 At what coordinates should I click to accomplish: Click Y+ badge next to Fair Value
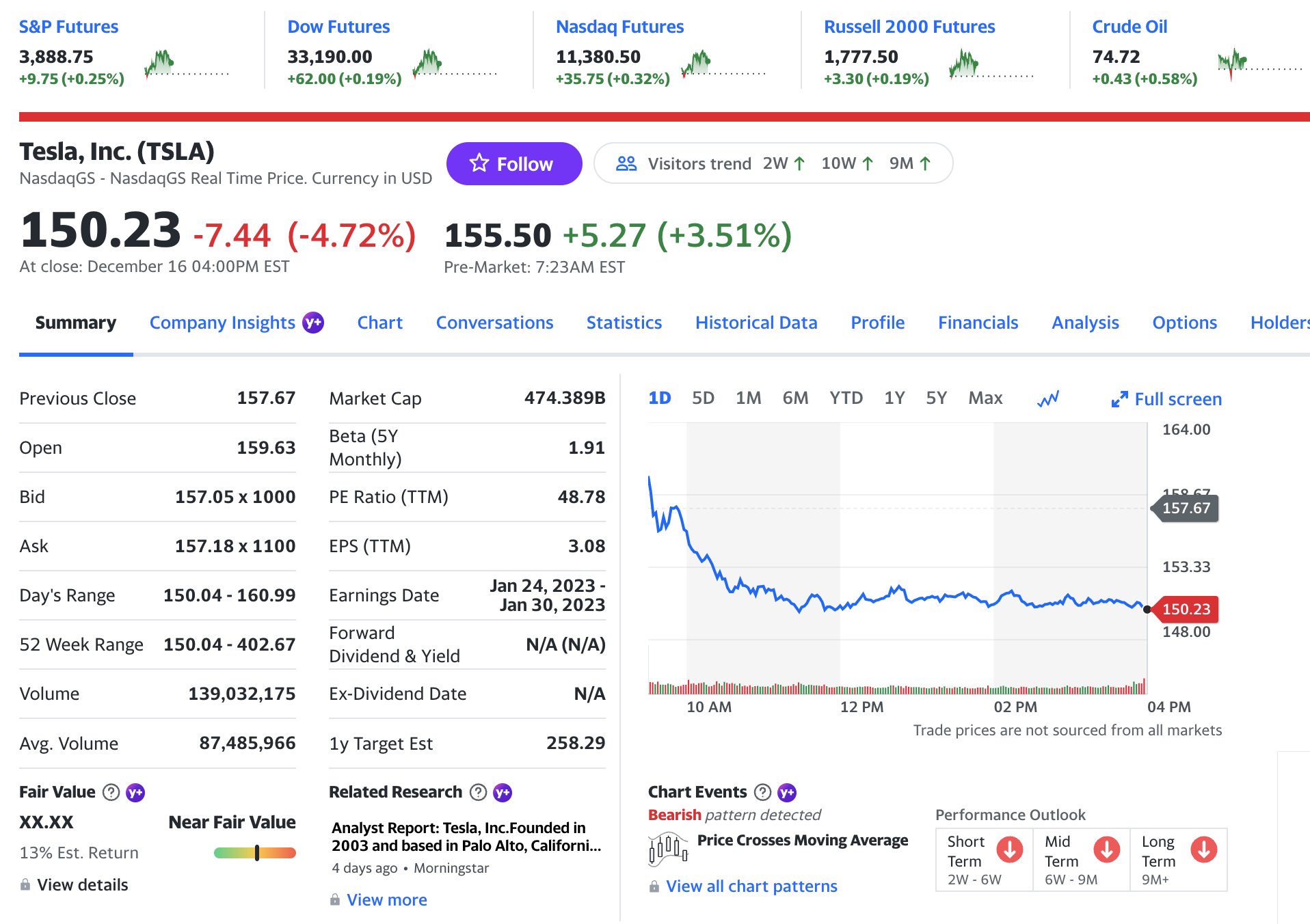click(135, 793)
